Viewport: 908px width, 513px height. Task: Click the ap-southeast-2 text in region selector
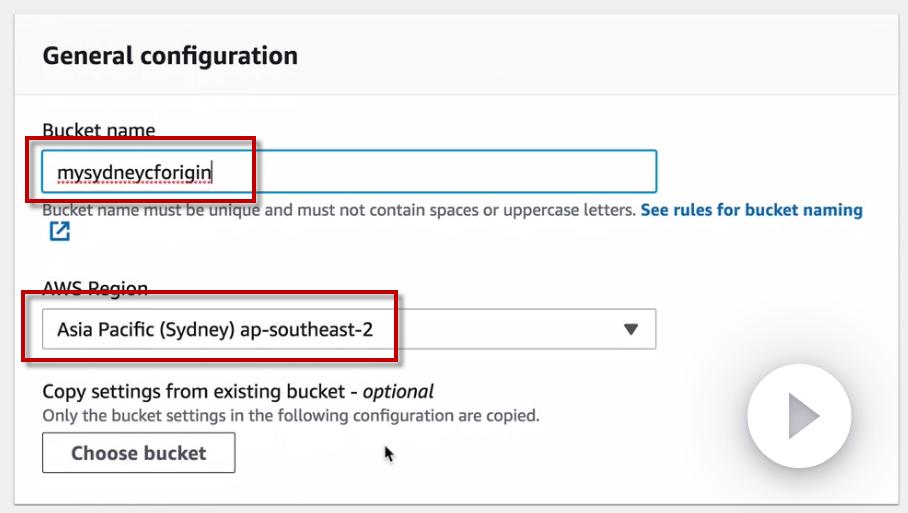click(x=307, y=328)
